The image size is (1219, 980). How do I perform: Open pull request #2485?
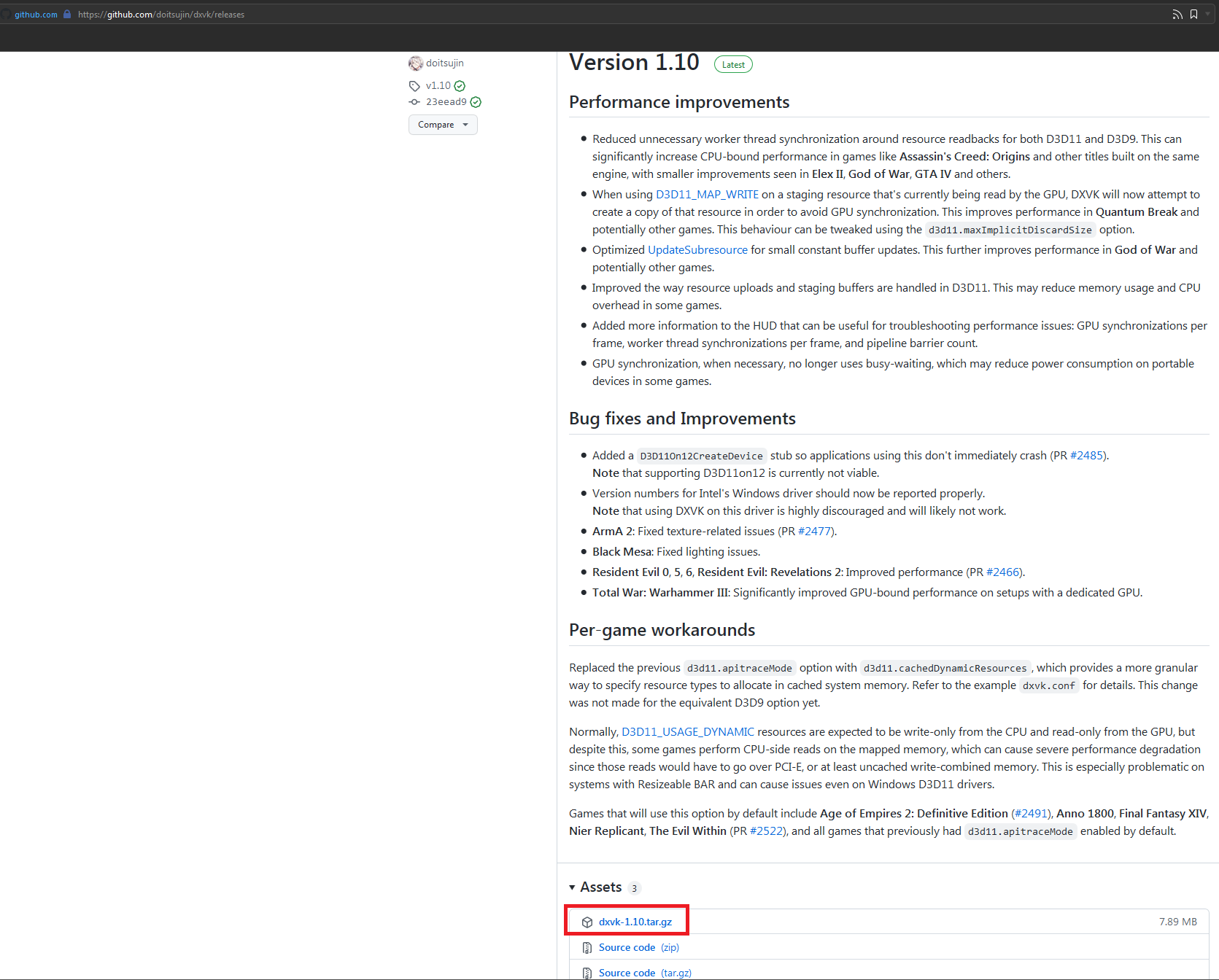pos(1086,456)
